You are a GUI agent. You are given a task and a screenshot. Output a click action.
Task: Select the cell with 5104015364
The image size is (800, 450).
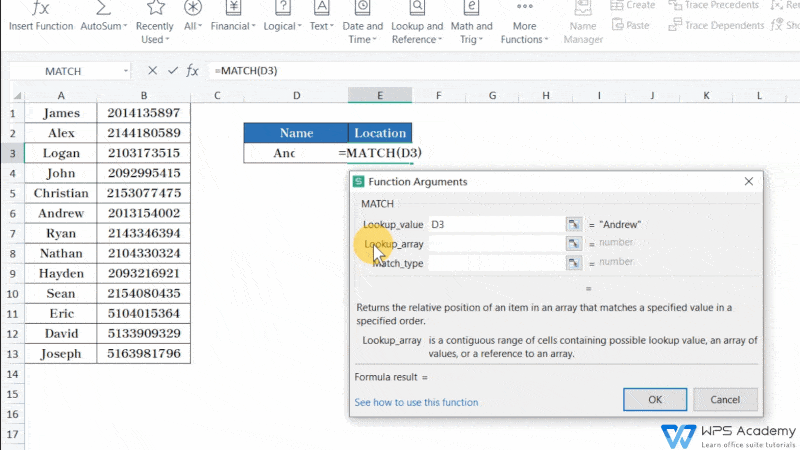144,313
